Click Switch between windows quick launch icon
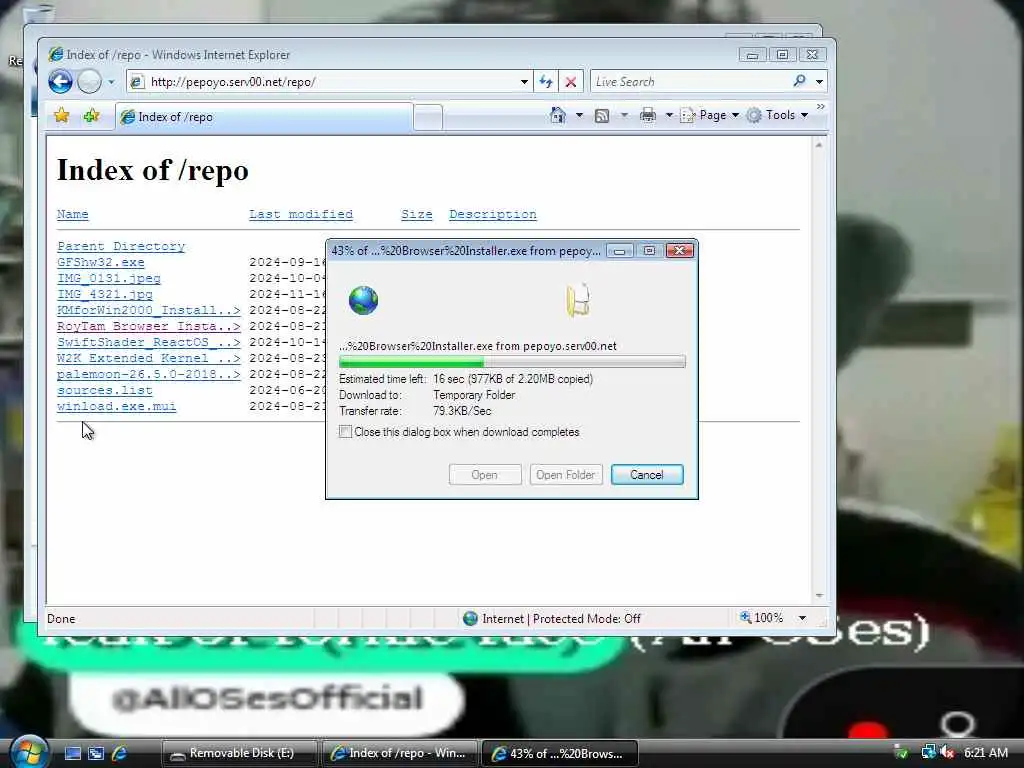The image size is (1024, 768). 96,753
